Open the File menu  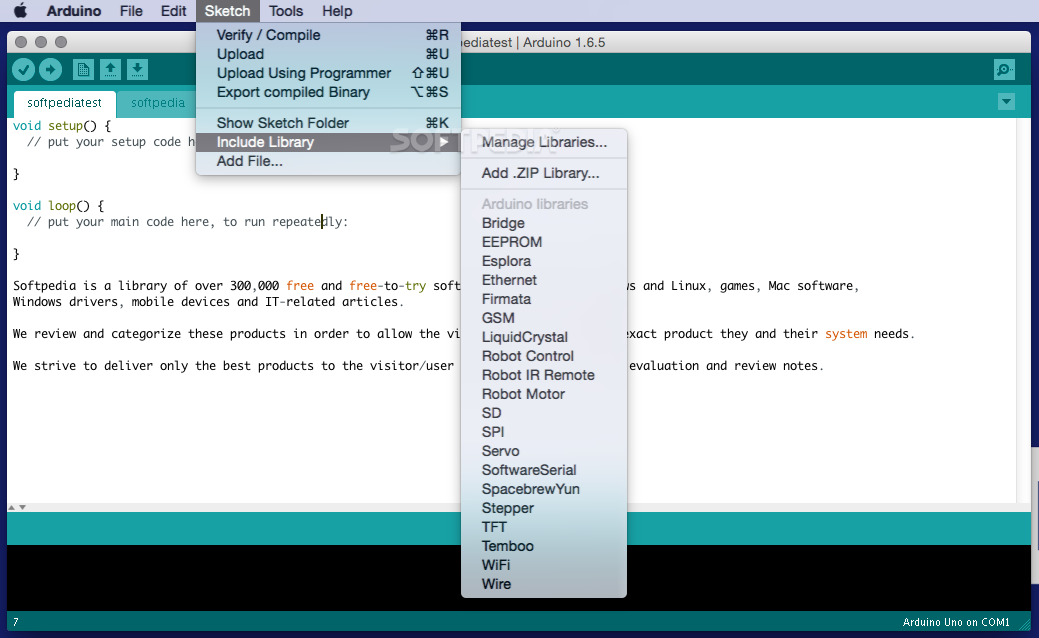(131, 11)
